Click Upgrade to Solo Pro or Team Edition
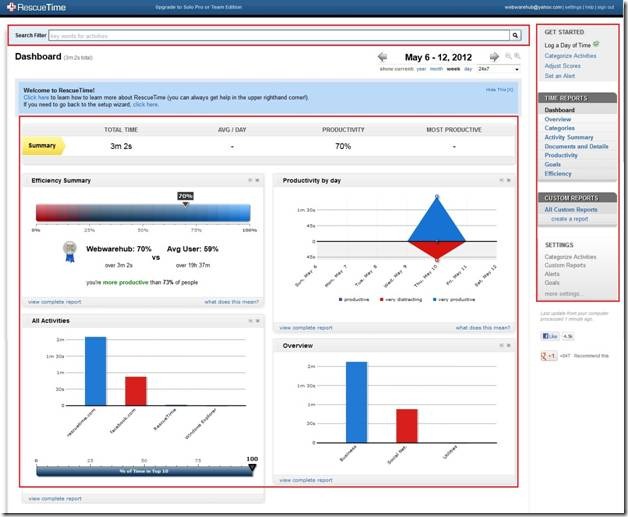 point(198,7)
